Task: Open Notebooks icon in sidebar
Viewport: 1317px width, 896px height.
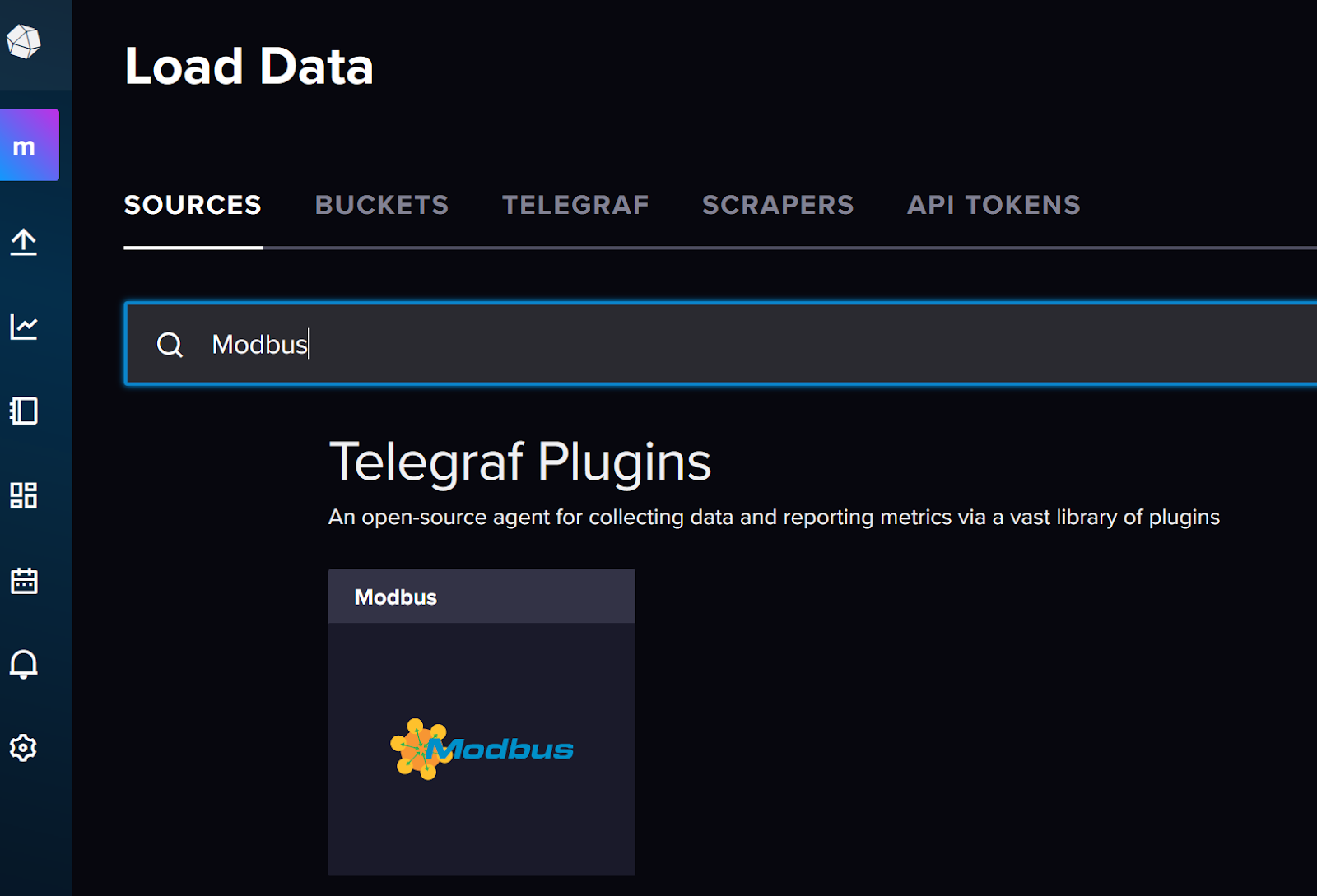Action: (x=24, y=411)
